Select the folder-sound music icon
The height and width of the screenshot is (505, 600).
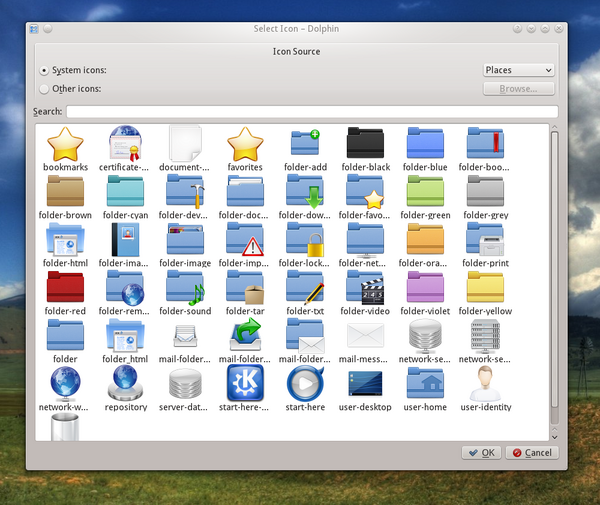point(185,288)
